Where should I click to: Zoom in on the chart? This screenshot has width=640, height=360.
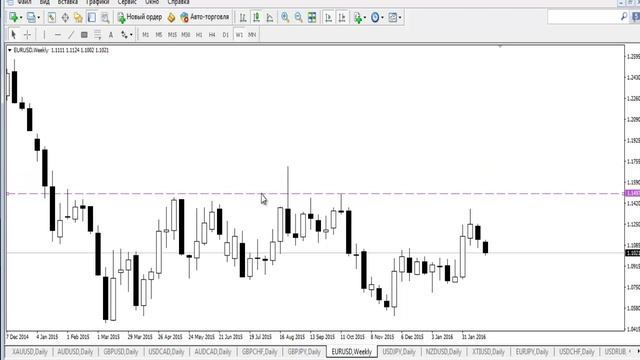pos(285,17)
